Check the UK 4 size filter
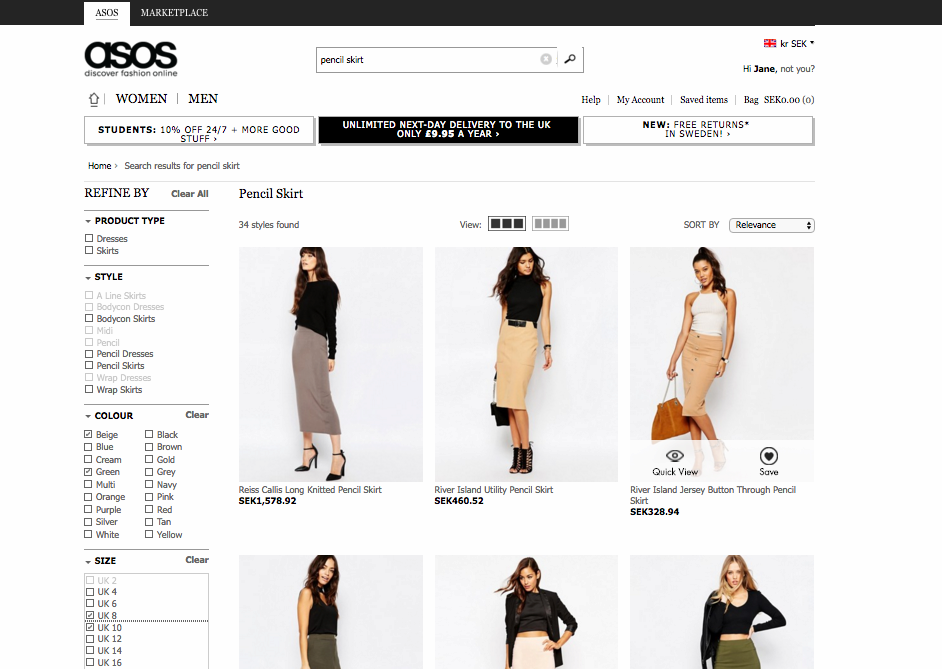Viewport: 942px width, 669px height. [90, 592]
